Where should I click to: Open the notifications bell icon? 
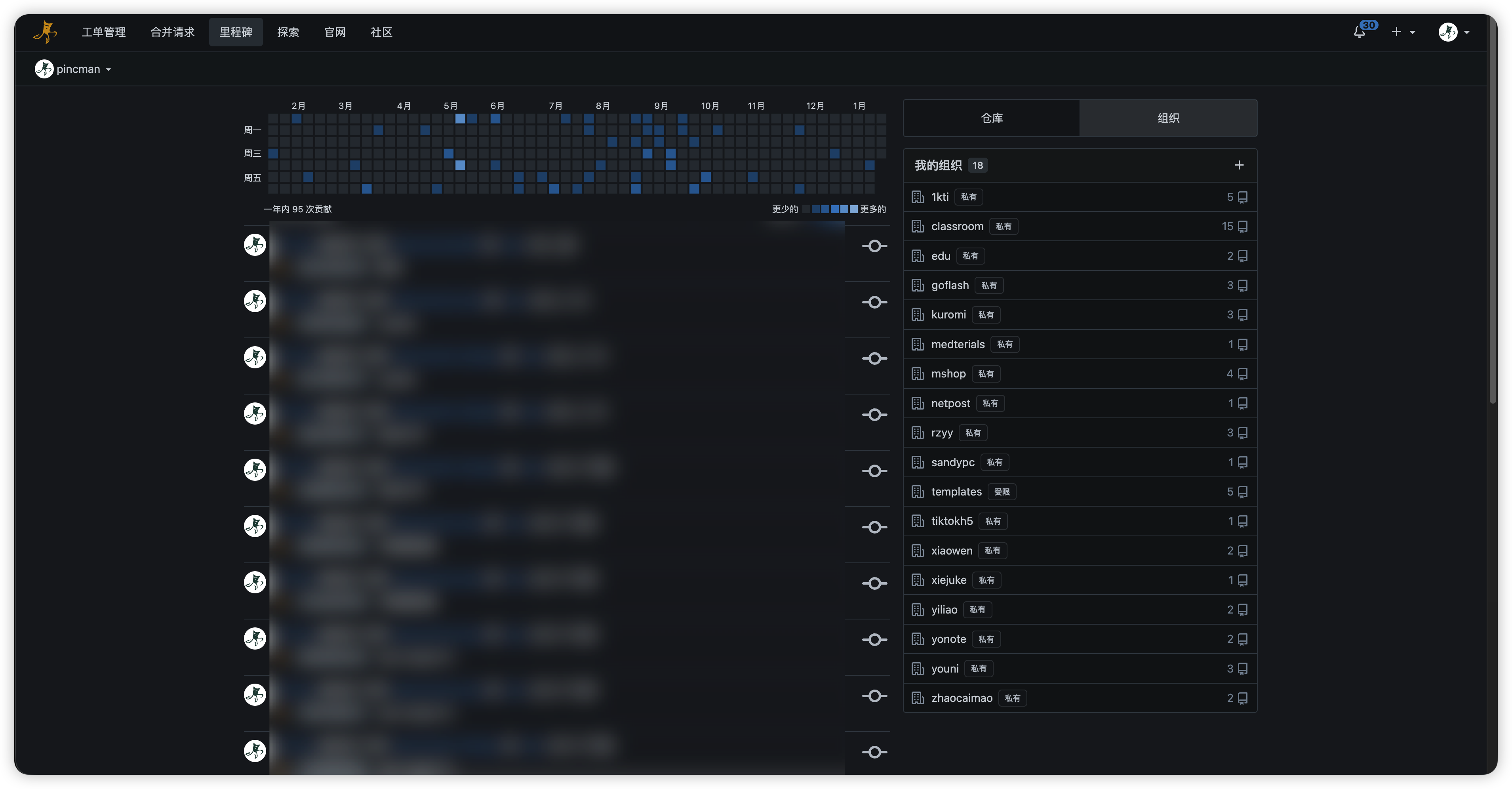[x=1359, y=32]
